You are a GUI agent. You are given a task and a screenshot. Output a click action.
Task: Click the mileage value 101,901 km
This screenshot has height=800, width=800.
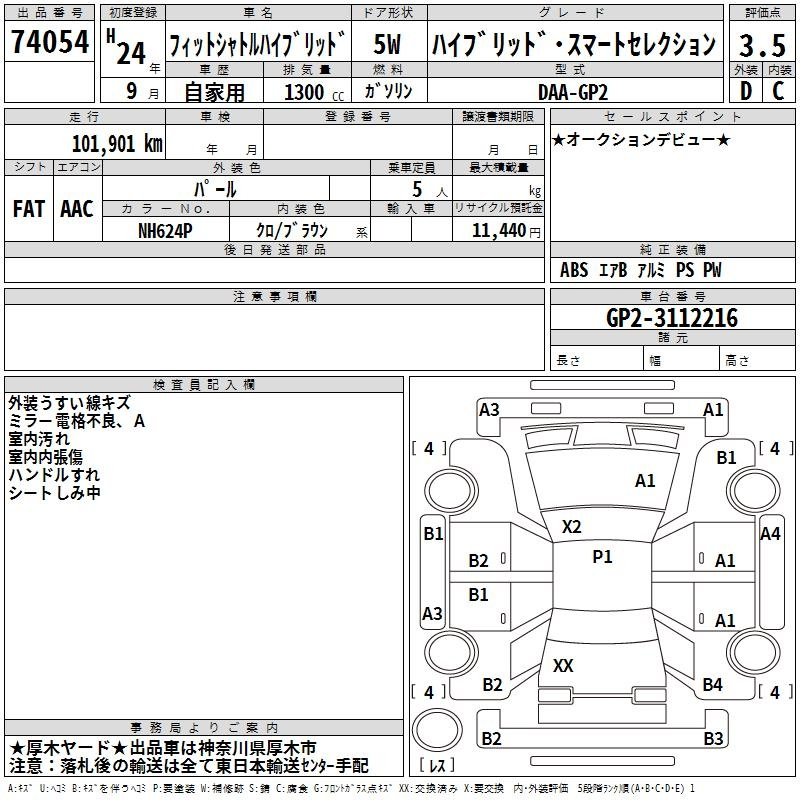point(117,143)
